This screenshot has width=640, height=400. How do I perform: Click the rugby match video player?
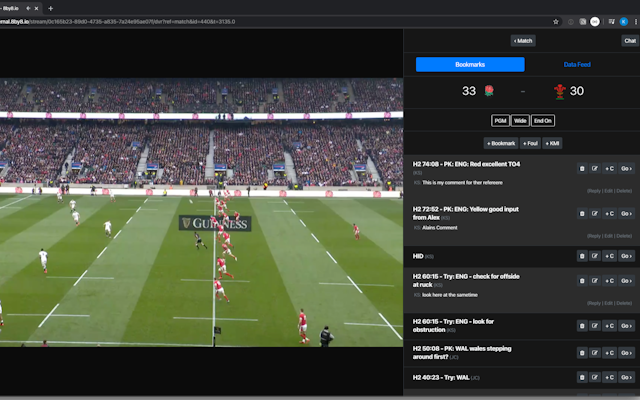pos(201,212)
